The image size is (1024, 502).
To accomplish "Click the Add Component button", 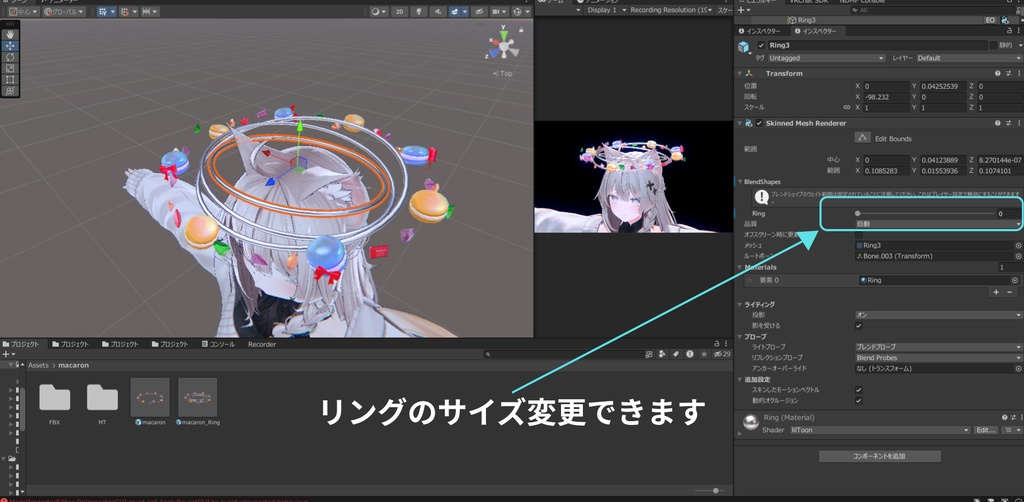I will coord(880,456).
